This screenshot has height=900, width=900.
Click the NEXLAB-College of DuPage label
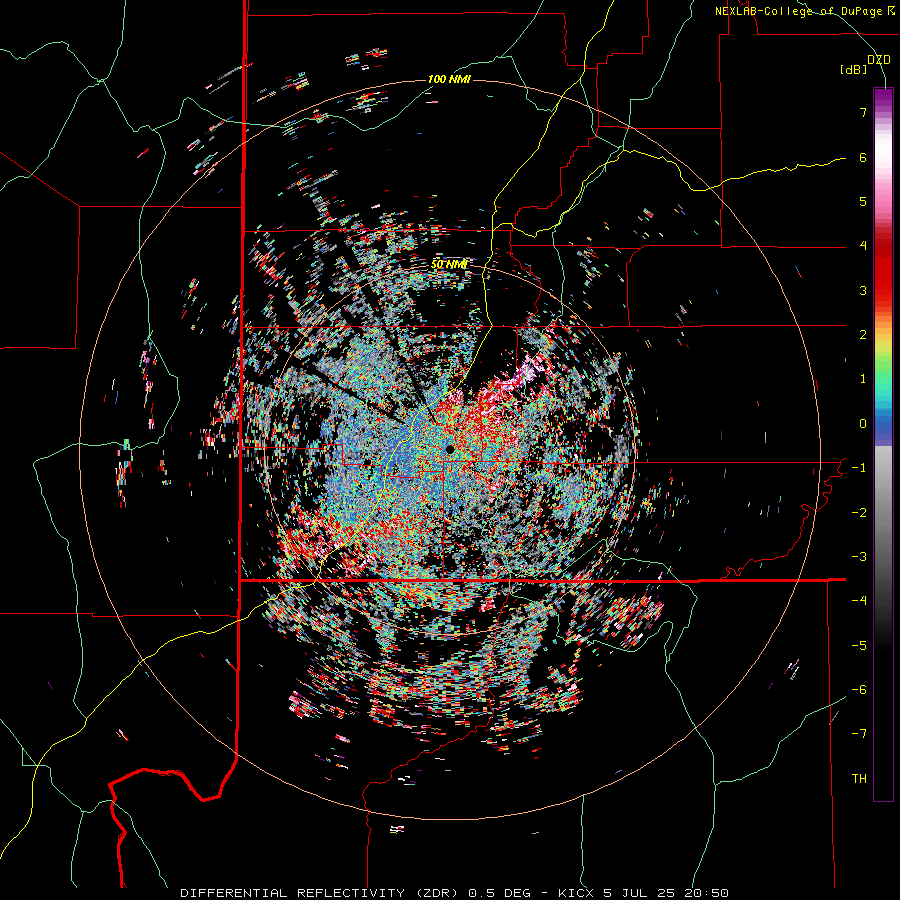pyautogui.click(x=804, y=11)
